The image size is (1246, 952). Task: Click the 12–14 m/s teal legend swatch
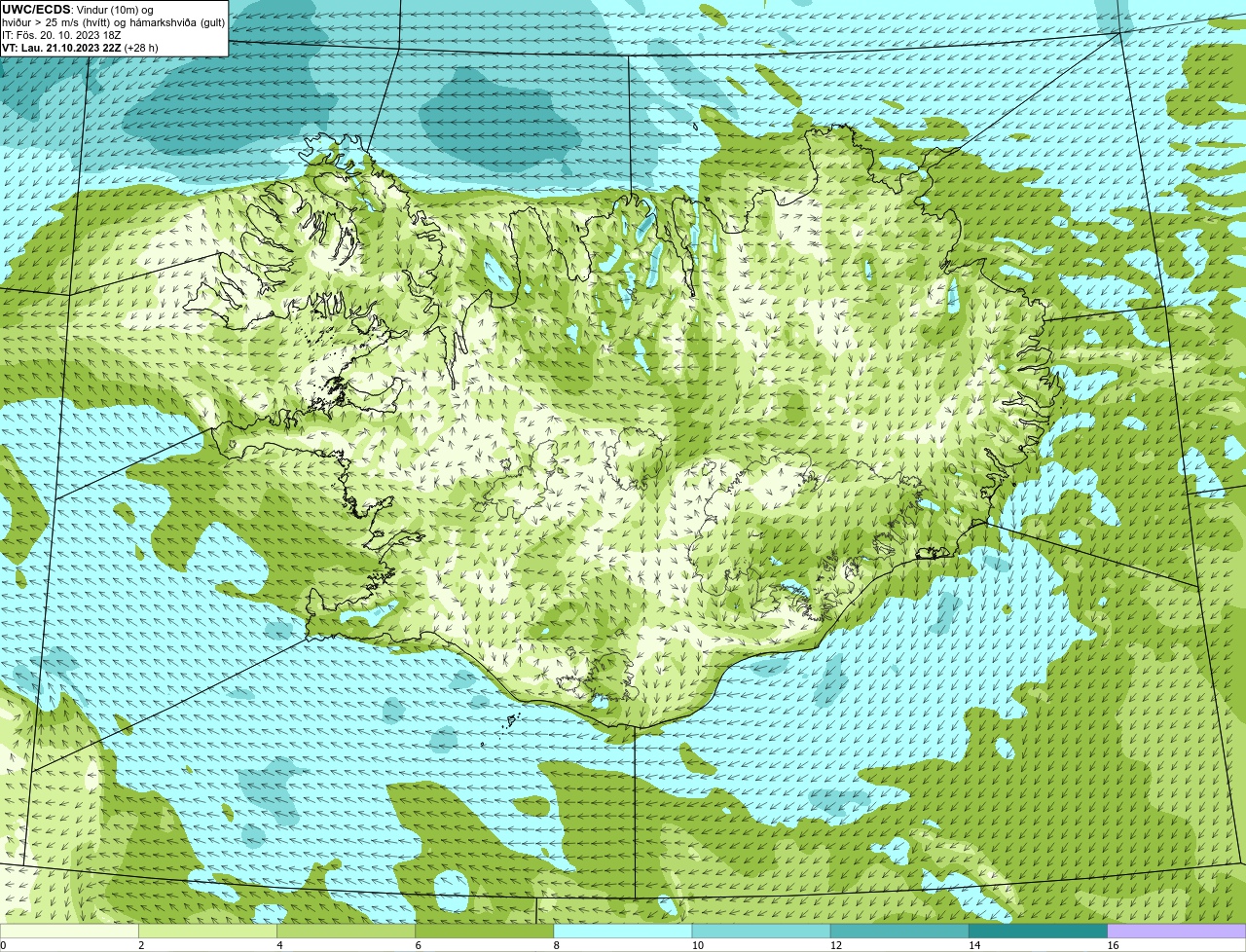click(899, 932)
